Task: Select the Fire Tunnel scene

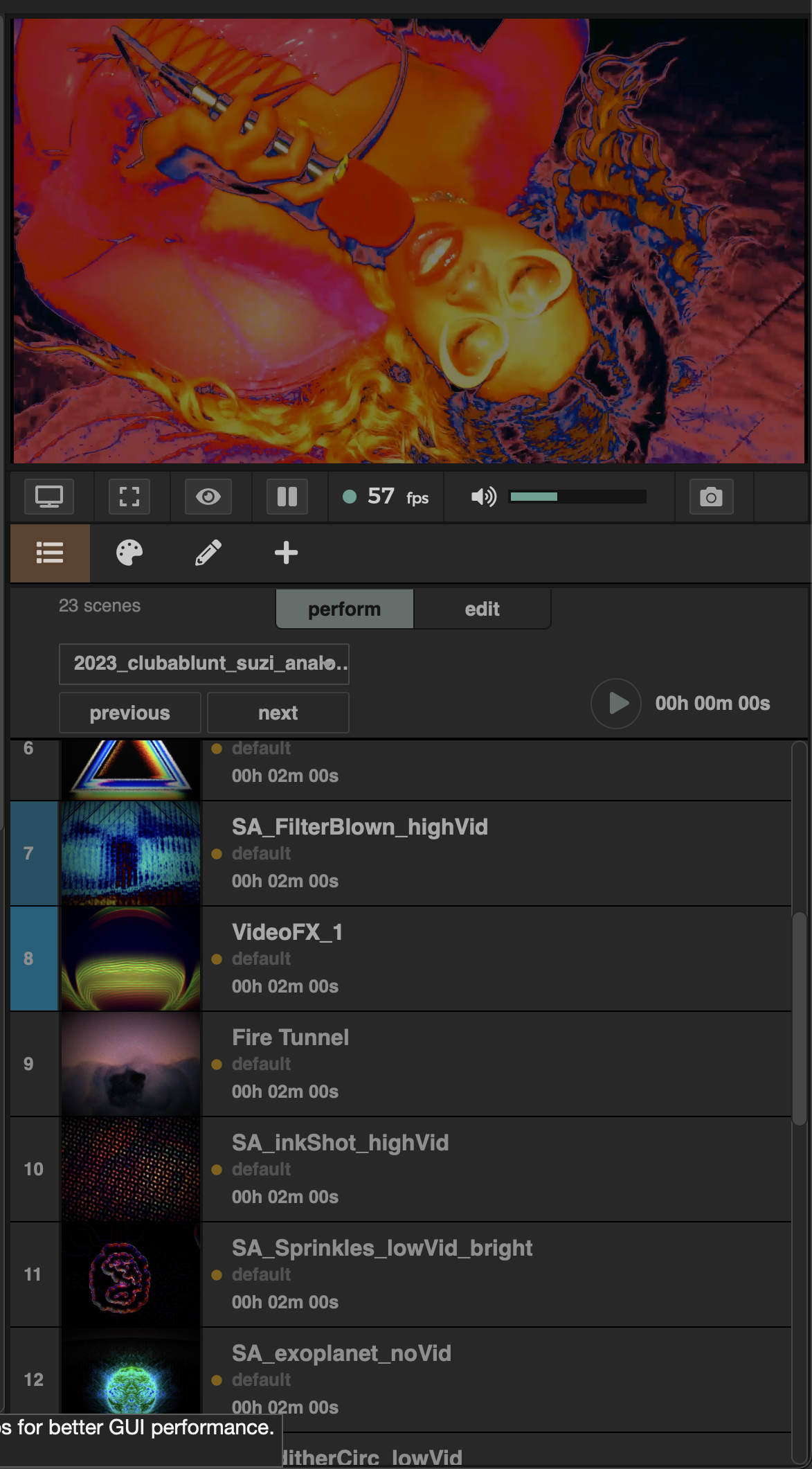Action: (401, 1064)
